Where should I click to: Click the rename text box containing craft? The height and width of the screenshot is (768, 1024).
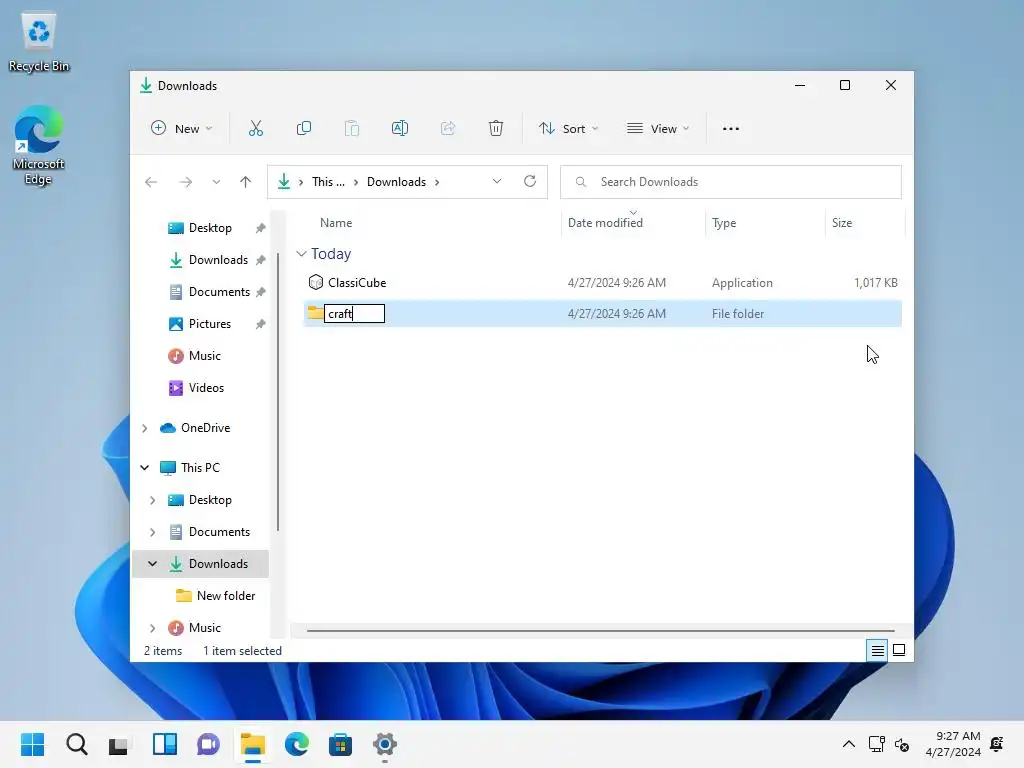coord(354,313)
